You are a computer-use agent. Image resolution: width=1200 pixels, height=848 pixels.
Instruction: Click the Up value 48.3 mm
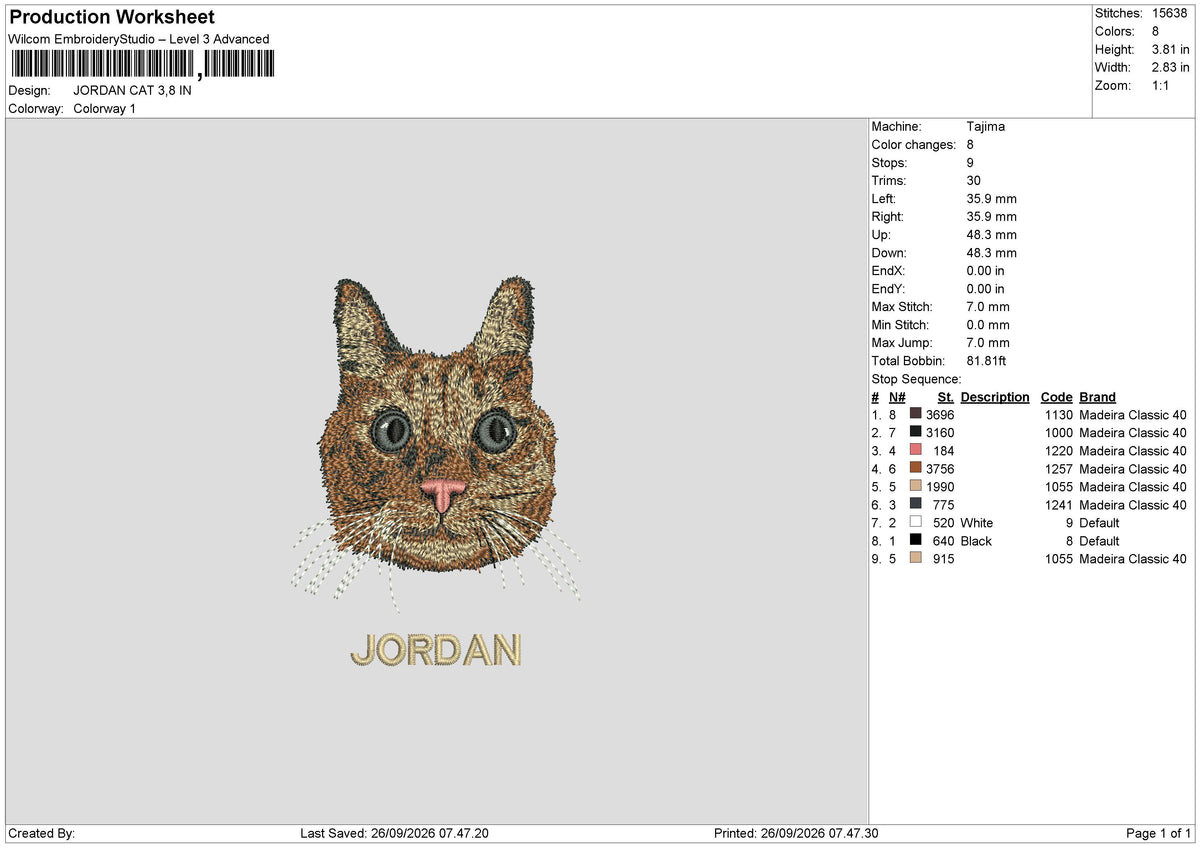point(992,234)
